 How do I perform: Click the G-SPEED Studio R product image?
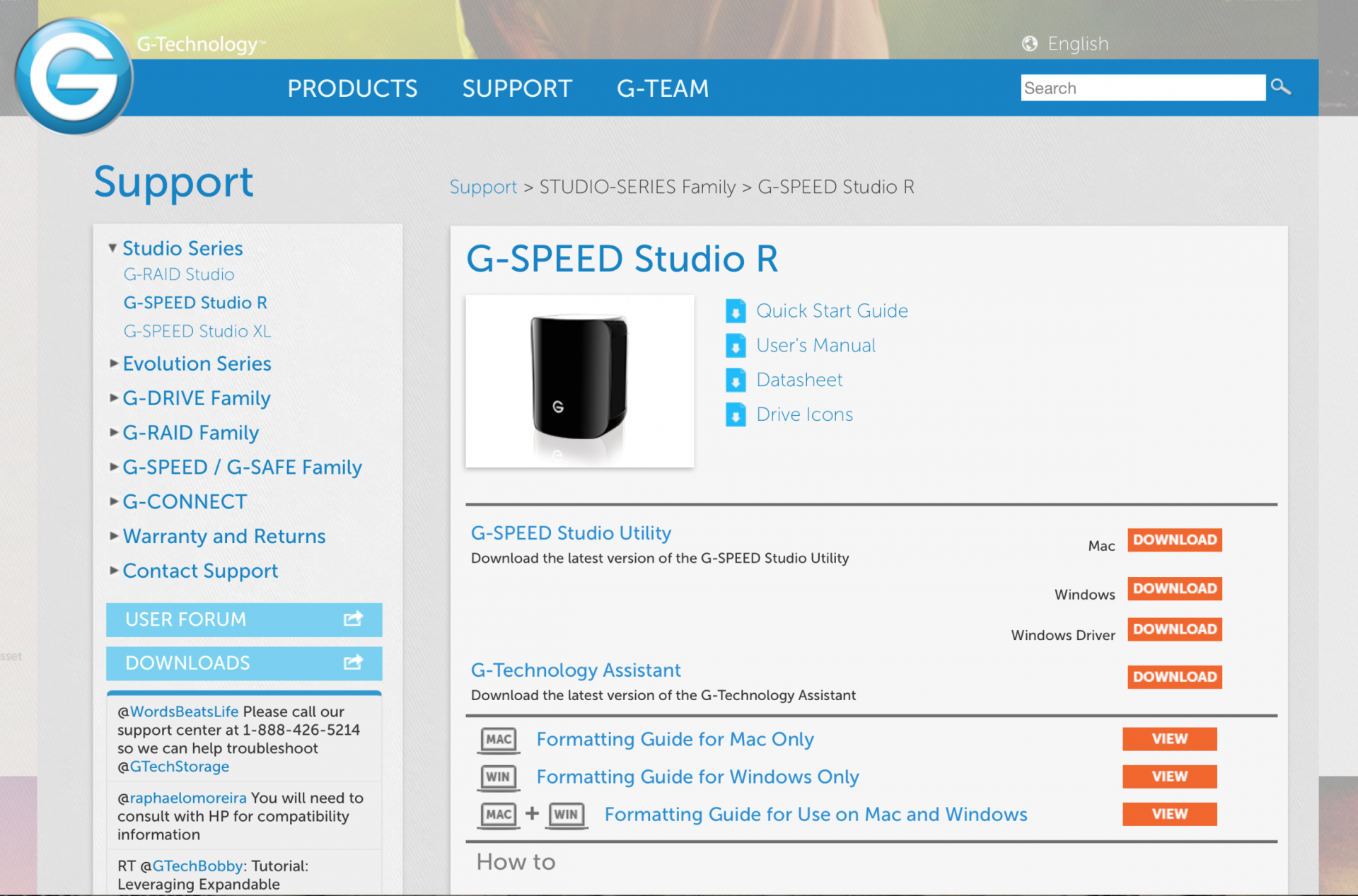[579, 381]
